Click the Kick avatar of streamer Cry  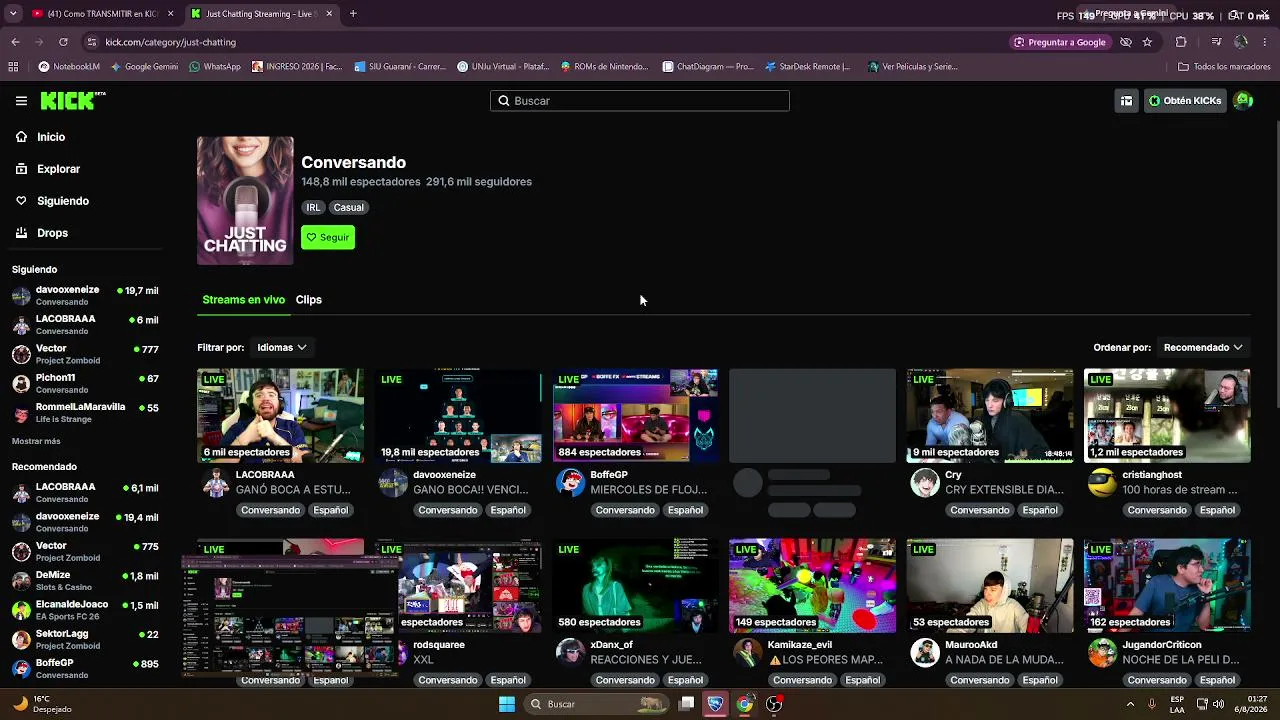925,483
